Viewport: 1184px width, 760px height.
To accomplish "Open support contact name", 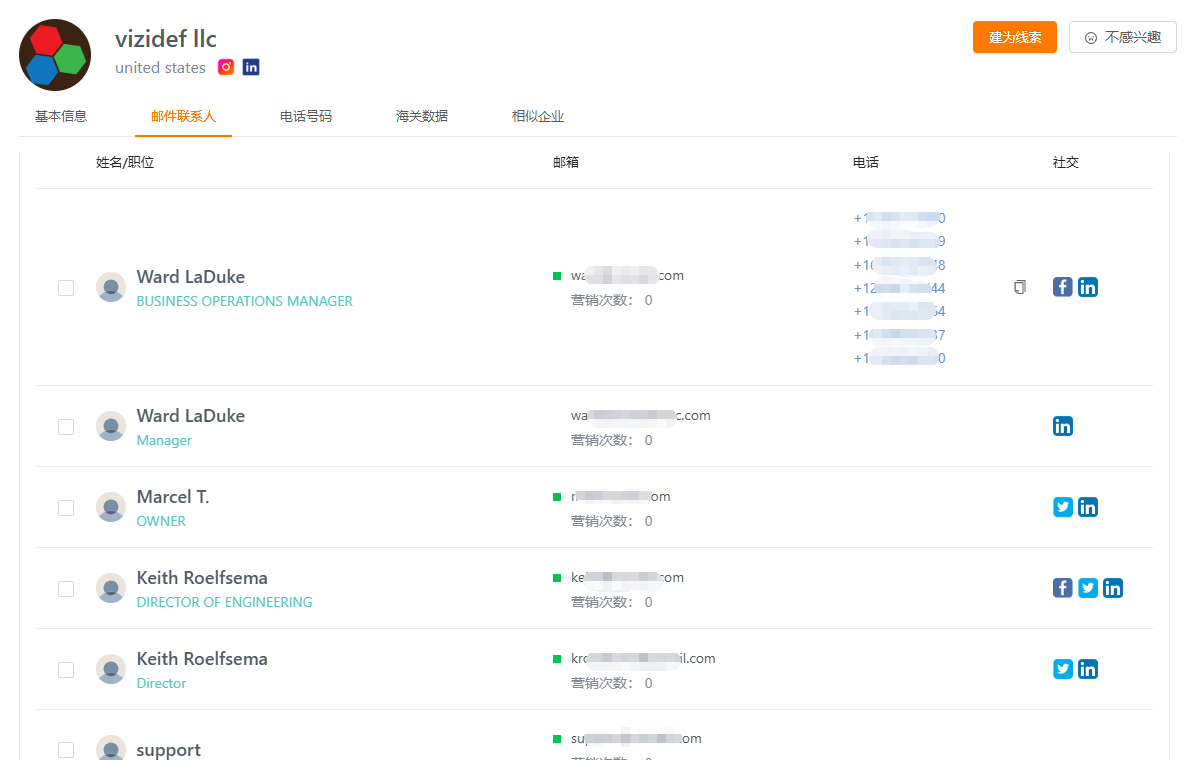I will coord(168,749).
